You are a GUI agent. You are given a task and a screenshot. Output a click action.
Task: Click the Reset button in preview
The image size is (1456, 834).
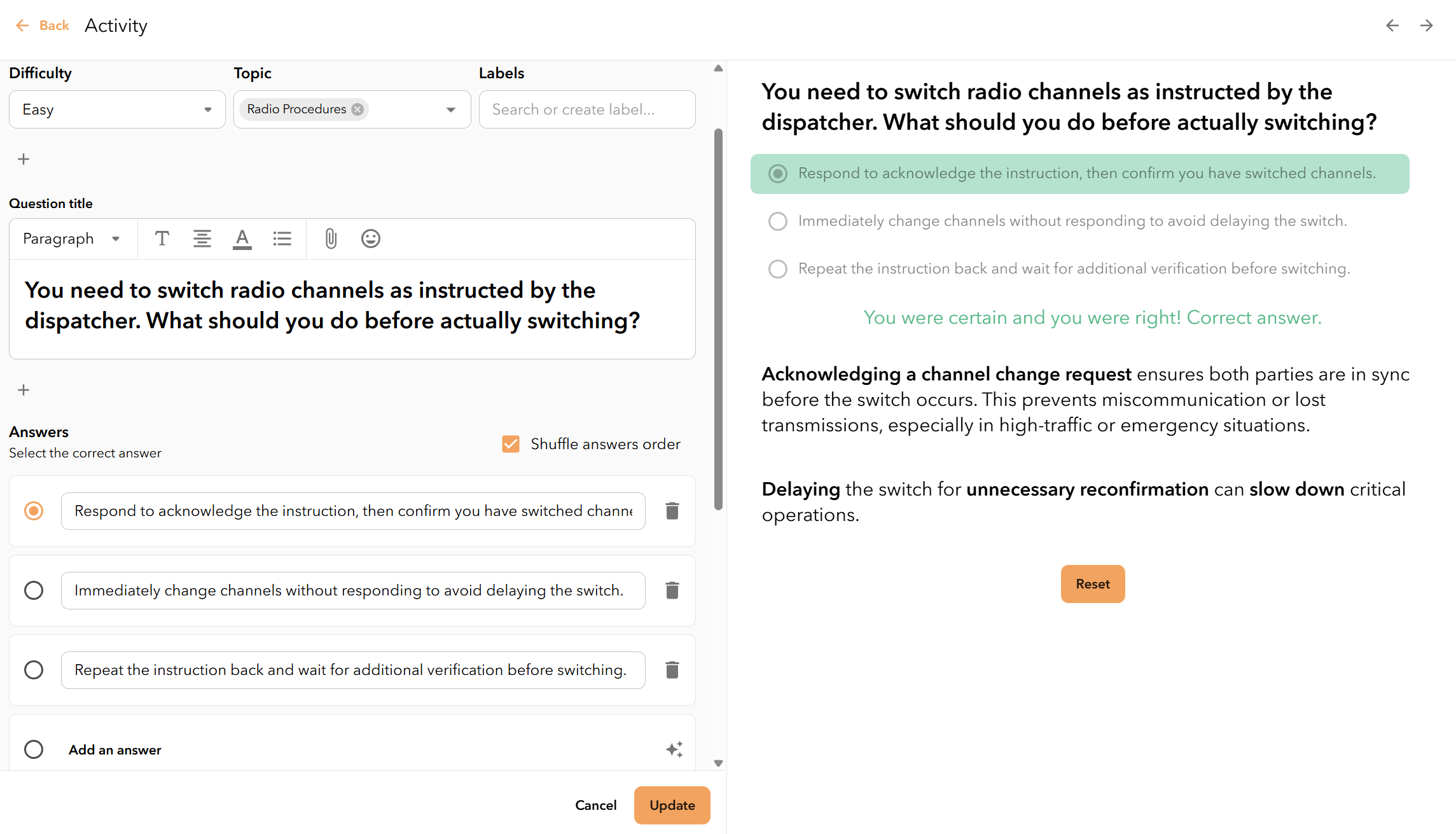(1093, 584)
